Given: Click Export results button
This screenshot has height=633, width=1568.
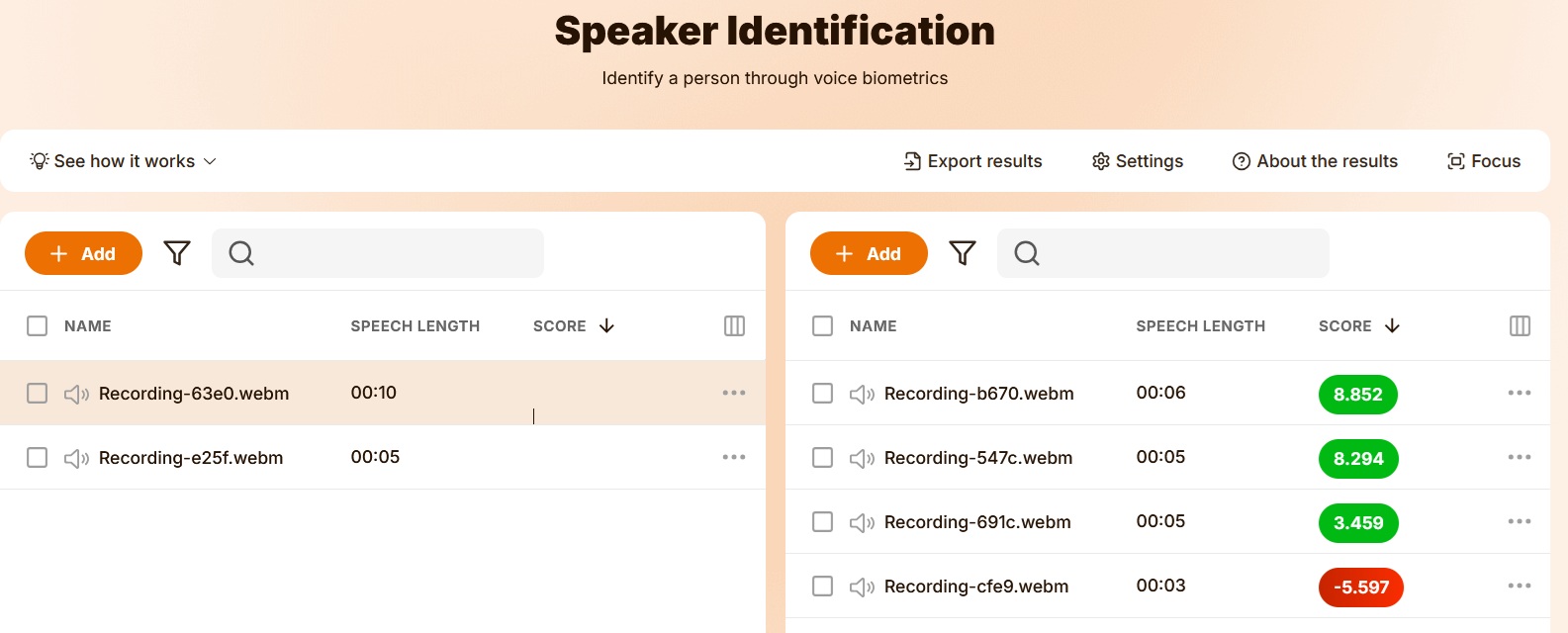Looking at the screenshot, I should pos(973,161).
